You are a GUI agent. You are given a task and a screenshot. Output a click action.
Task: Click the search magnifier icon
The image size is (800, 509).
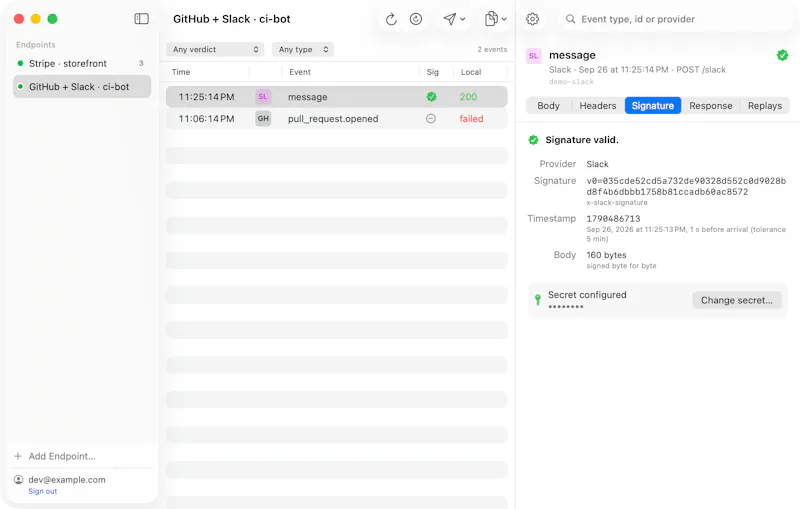click(x=570, y=19)
